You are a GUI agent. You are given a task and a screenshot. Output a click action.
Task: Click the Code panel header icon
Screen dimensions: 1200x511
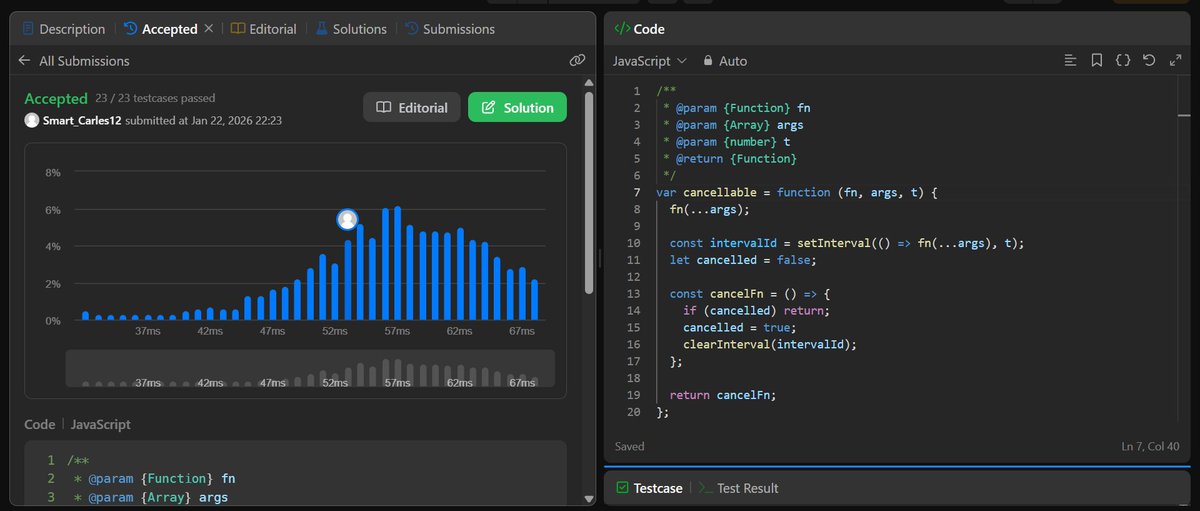(620, 29)
